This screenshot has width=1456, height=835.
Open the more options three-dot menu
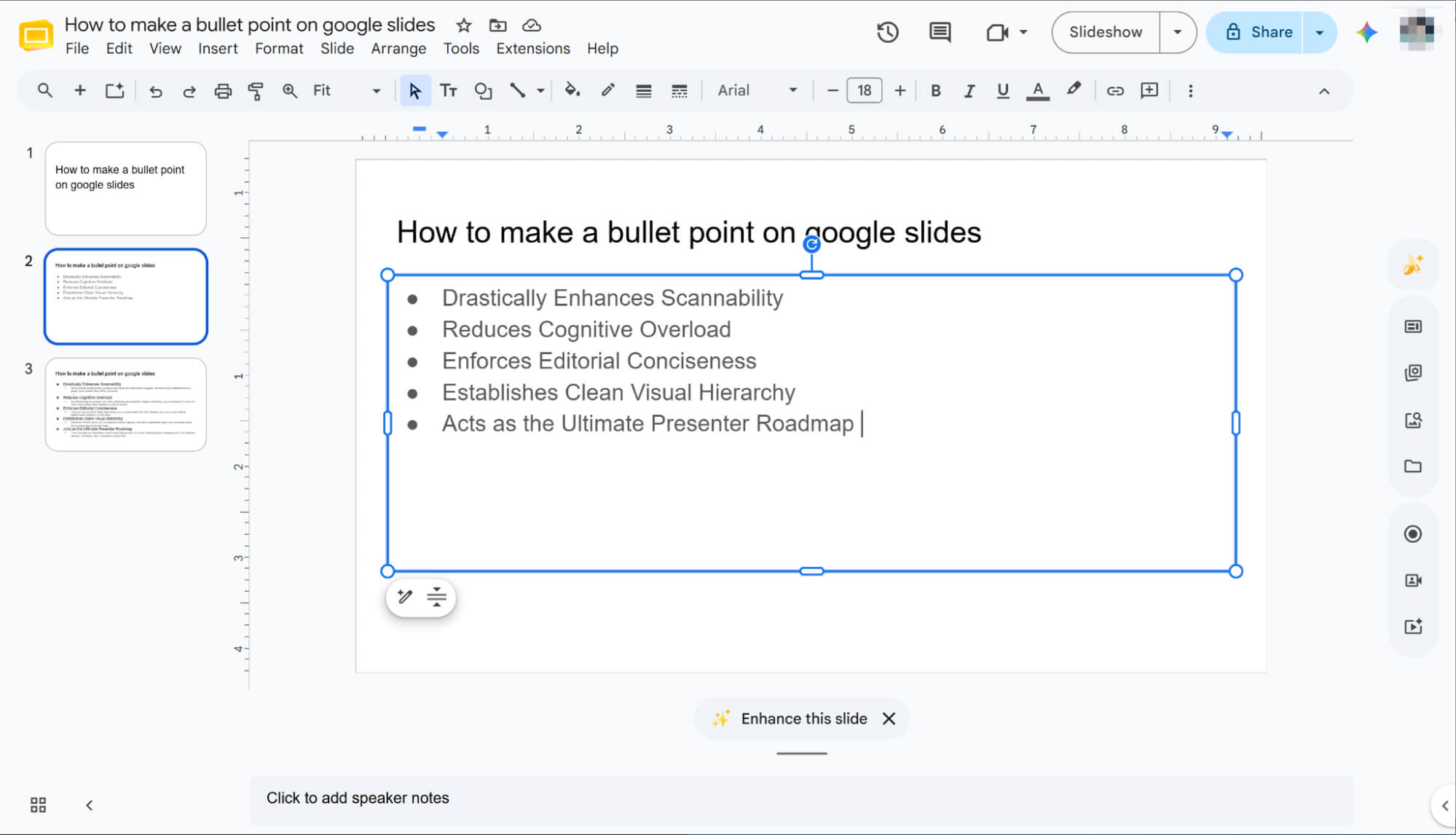[x=1190, y=90]
